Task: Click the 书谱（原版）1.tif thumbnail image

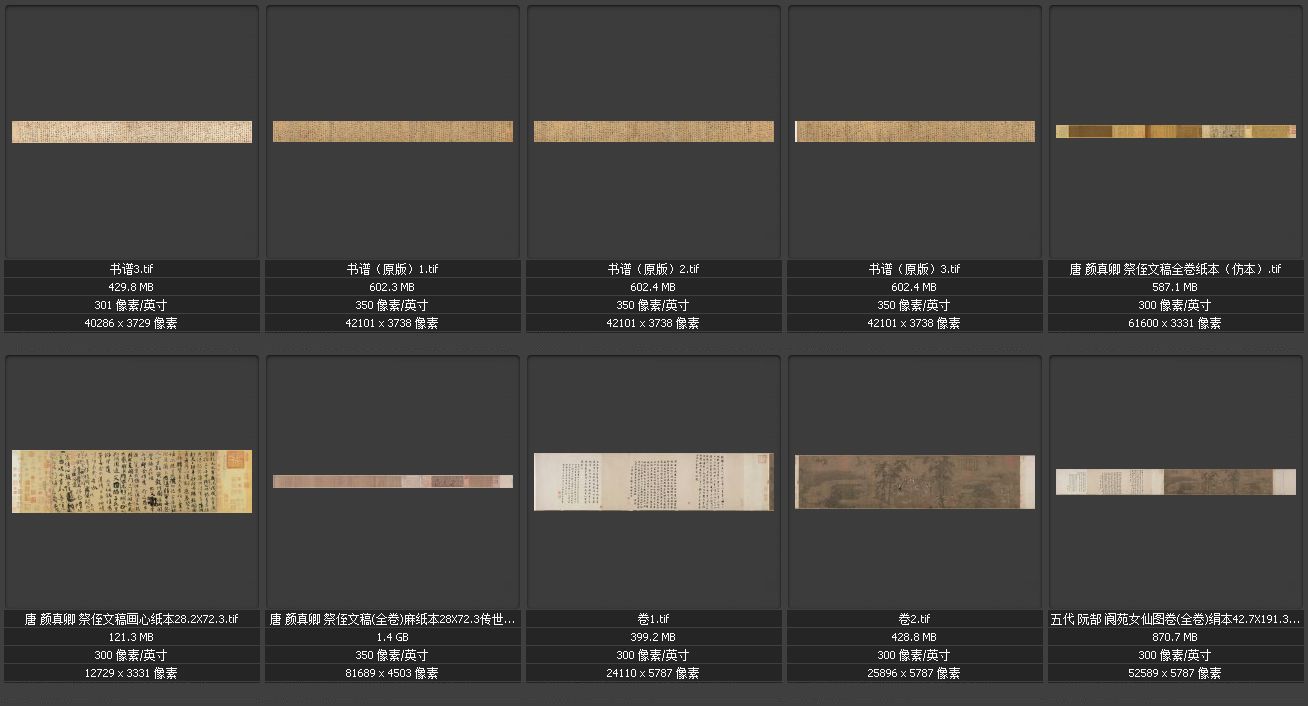Action: [393, 132]
